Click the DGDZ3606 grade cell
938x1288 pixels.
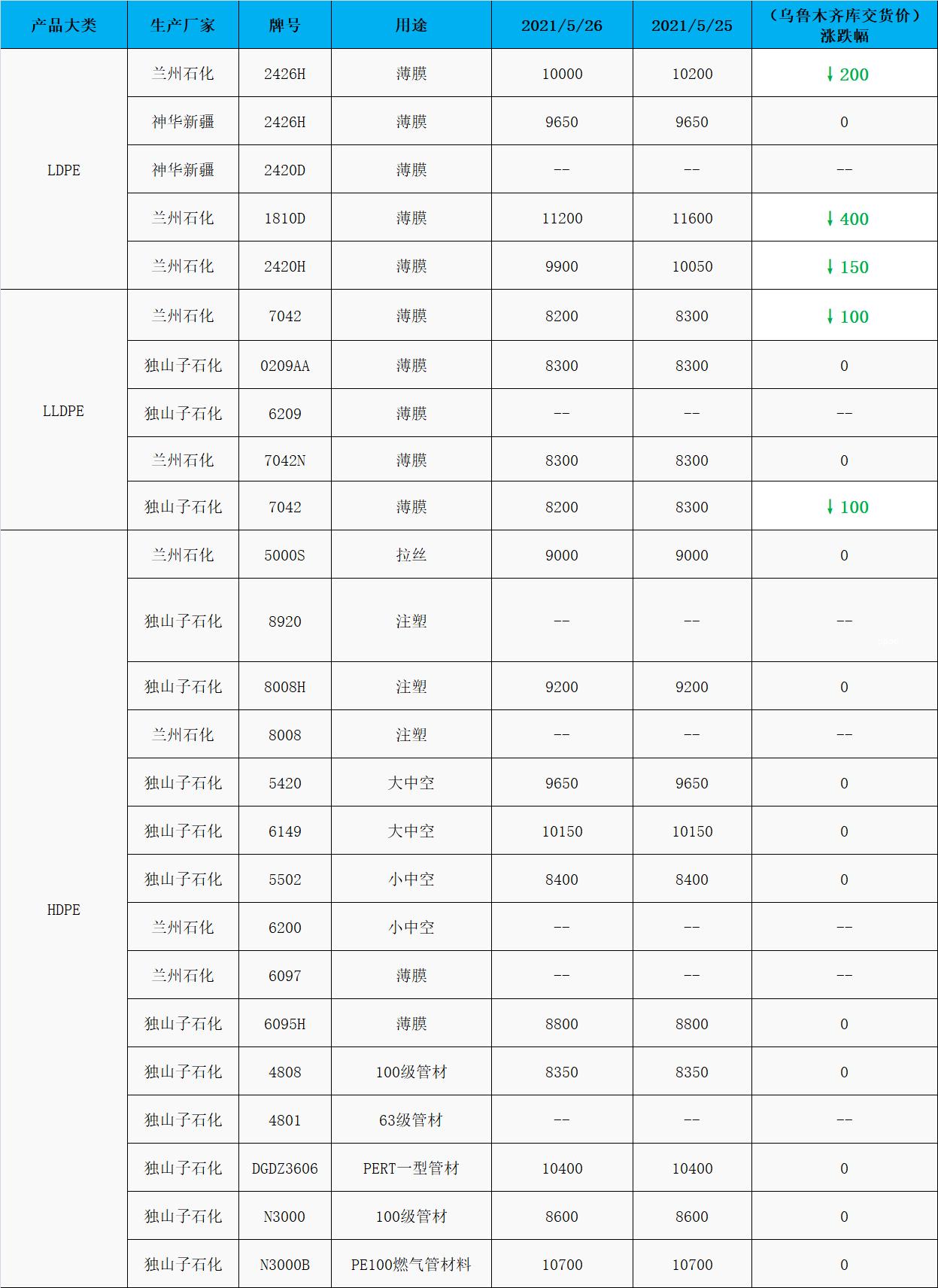pyautogui.click(x=284, y=1168)
